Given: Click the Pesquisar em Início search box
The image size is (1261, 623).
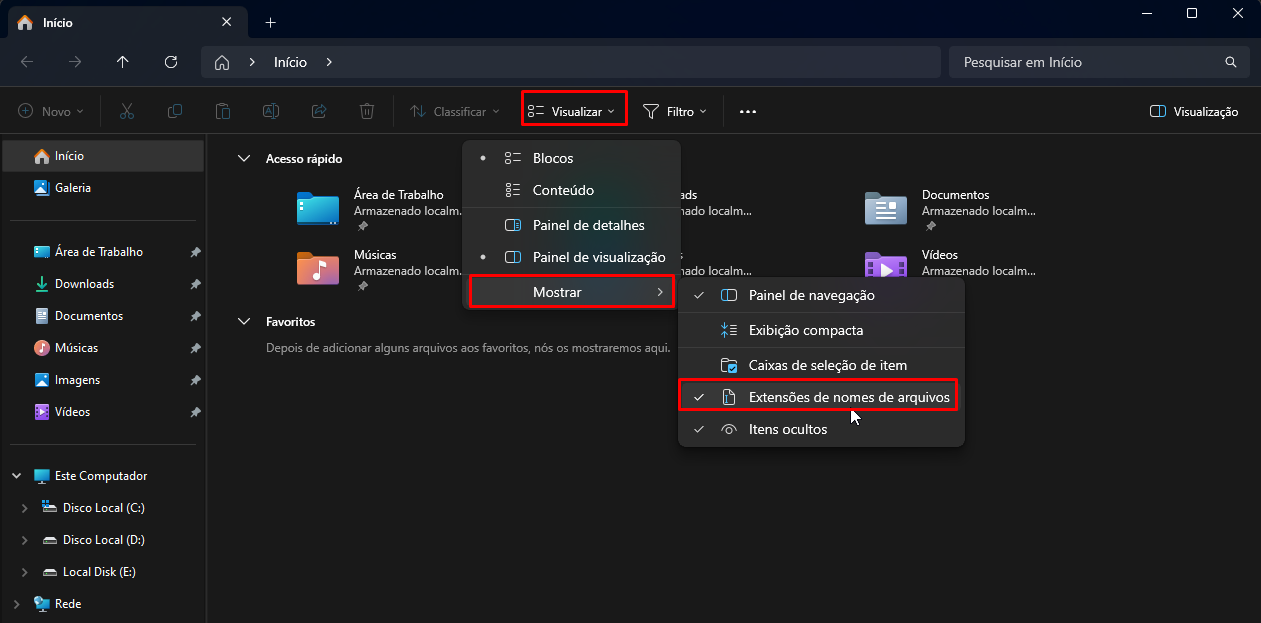Looking at the screenshot, I should (x=1090, y=61).
